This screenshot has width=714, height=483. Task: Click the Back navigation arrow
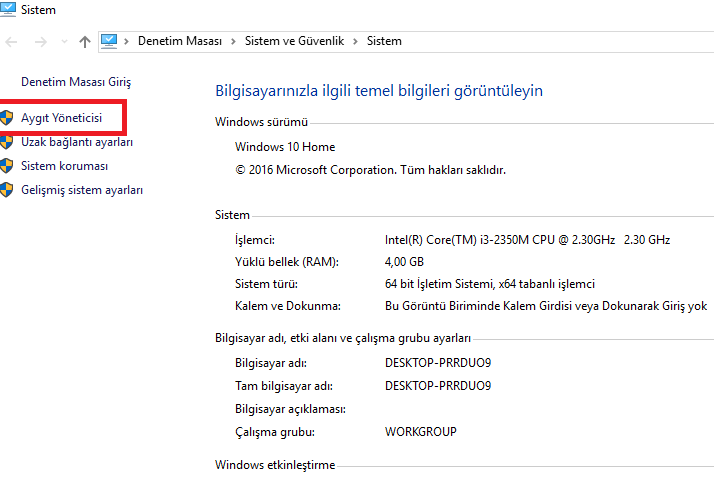[x=11, y=42]
